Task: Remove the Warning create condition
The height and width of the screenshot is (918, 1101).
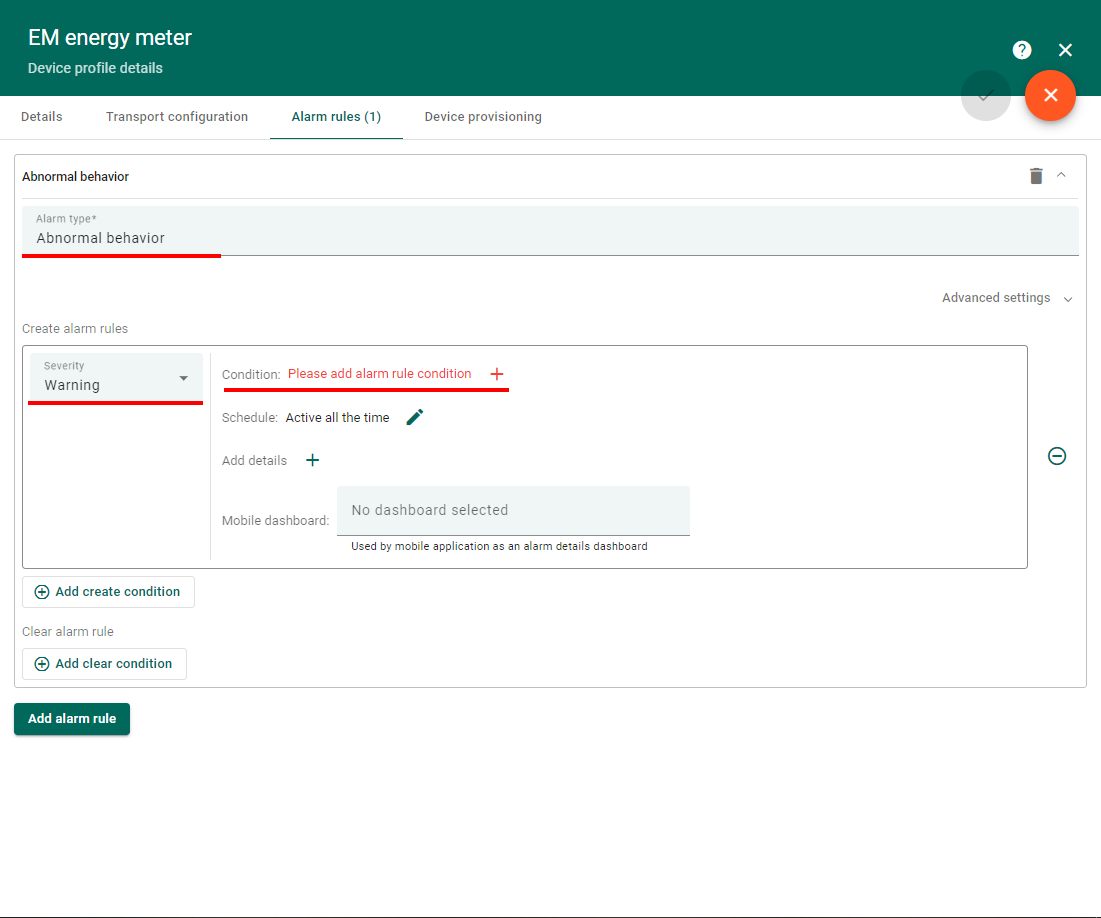Action: click(x=1057, y=456)
